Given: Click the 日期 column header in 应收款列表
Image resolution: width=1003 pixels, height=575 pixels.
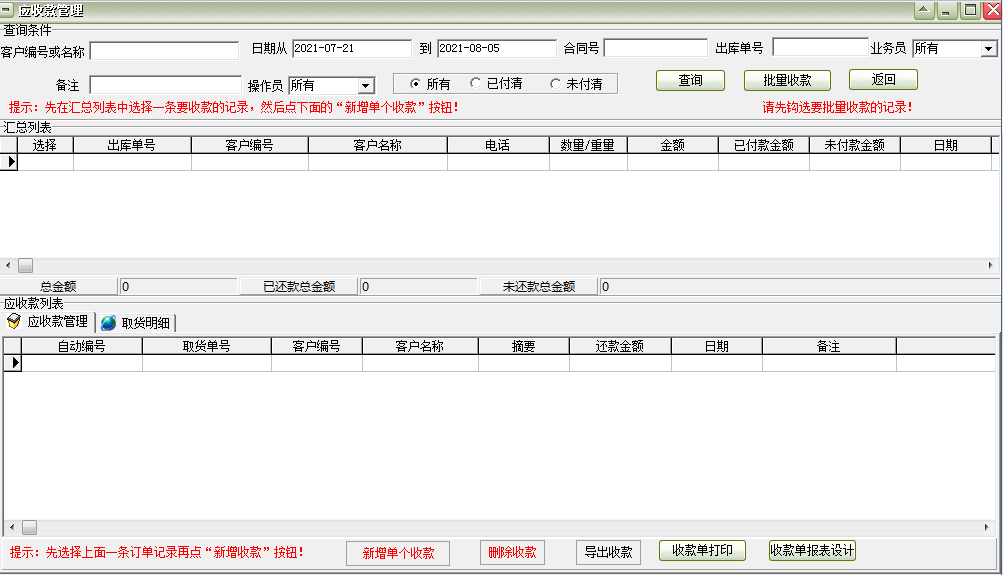Looking at the screenshot, I should [716, 346].
